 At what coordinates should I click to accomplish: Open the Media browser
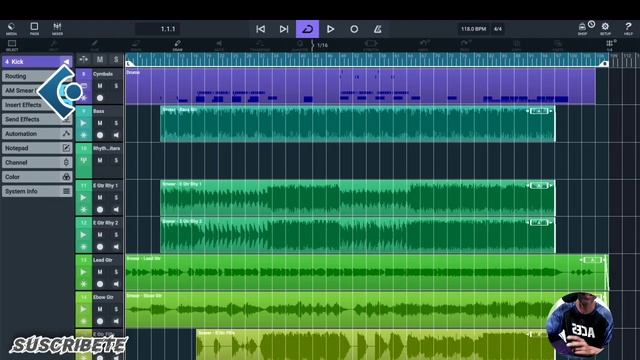click(x=11, y=29)
